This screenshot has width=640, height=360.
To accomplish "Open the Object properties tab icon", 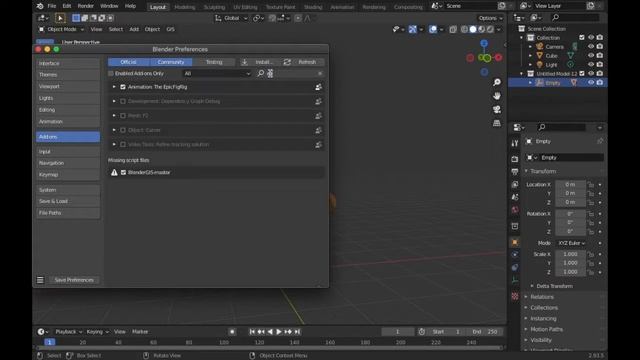I will (x=515, y=242).
